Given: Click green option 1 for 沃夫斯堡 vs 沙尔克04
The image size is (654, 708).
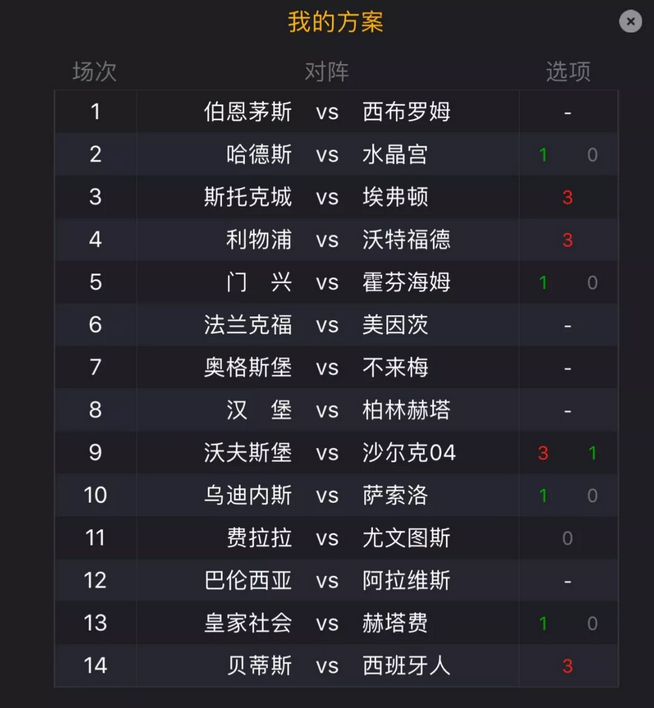Looking at the screenshot, I should [x=593, y=453].
